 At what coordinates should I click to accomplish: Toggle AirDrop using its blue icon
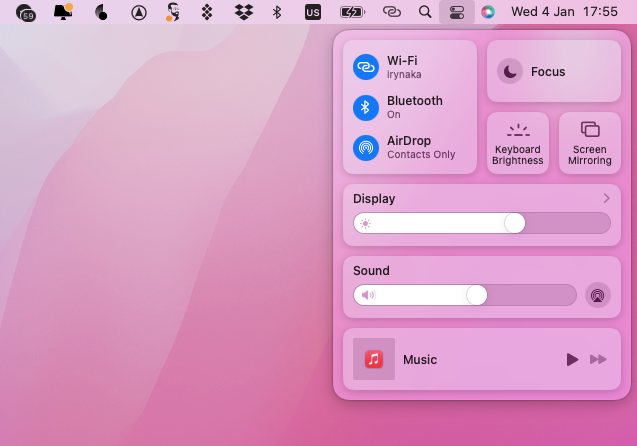point(366,148)
